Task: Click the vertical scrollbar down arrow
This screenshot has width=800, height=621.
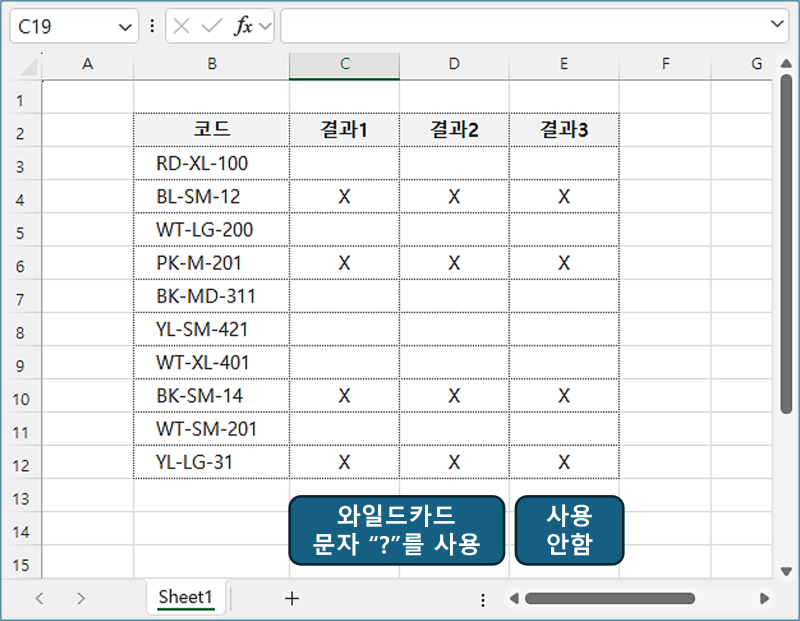Action: pyautogui.click(x=786, y=571)
